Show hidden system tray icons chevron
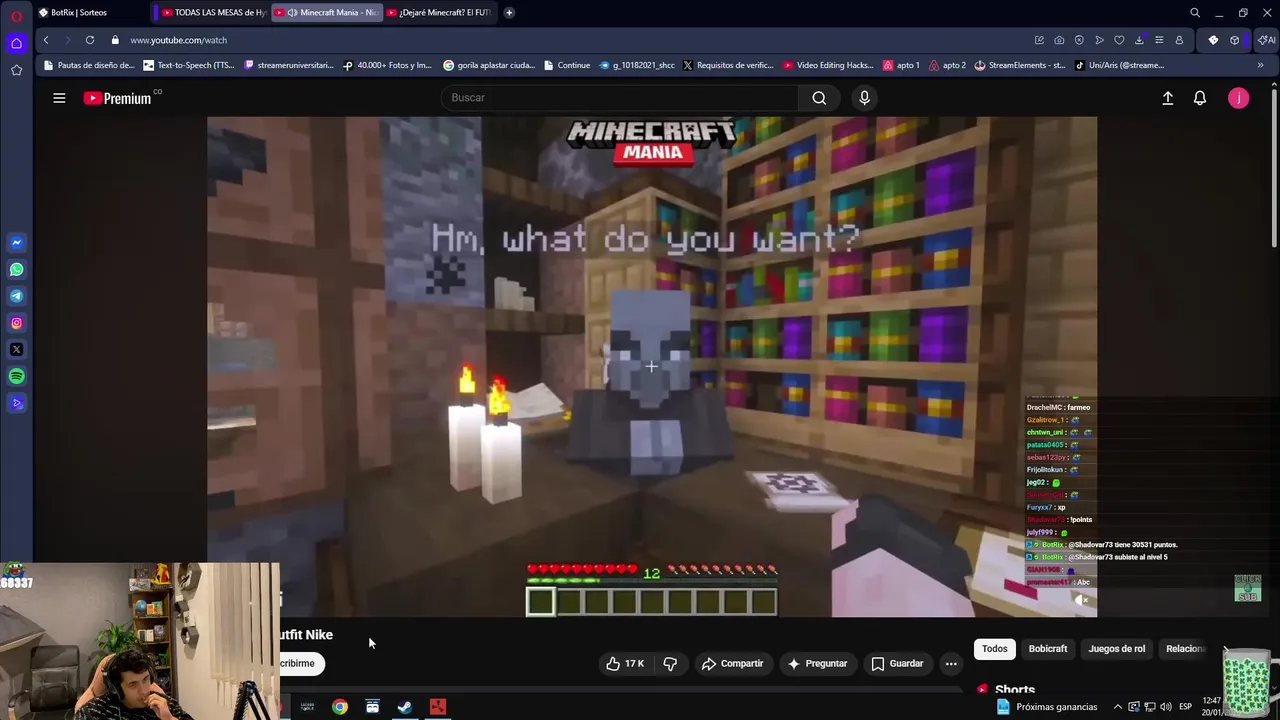This screenshot has height=720, width=1280. (x=1118, y=707)
